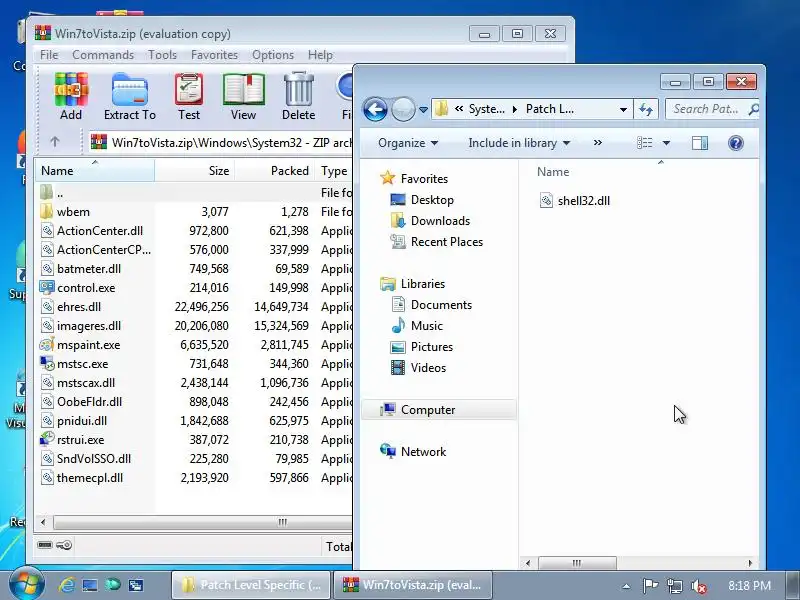800x600 pixels.
Task: Select the rstrui.exe icon in archive list
Action: (47, 440)
